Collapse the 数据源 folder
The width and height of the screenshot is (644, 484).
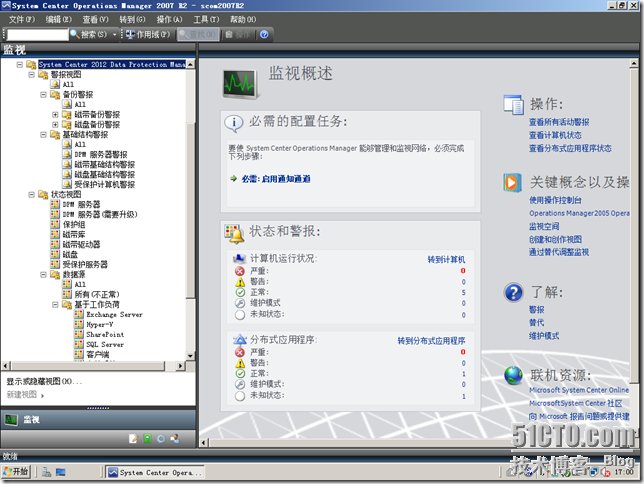point(43,274)
